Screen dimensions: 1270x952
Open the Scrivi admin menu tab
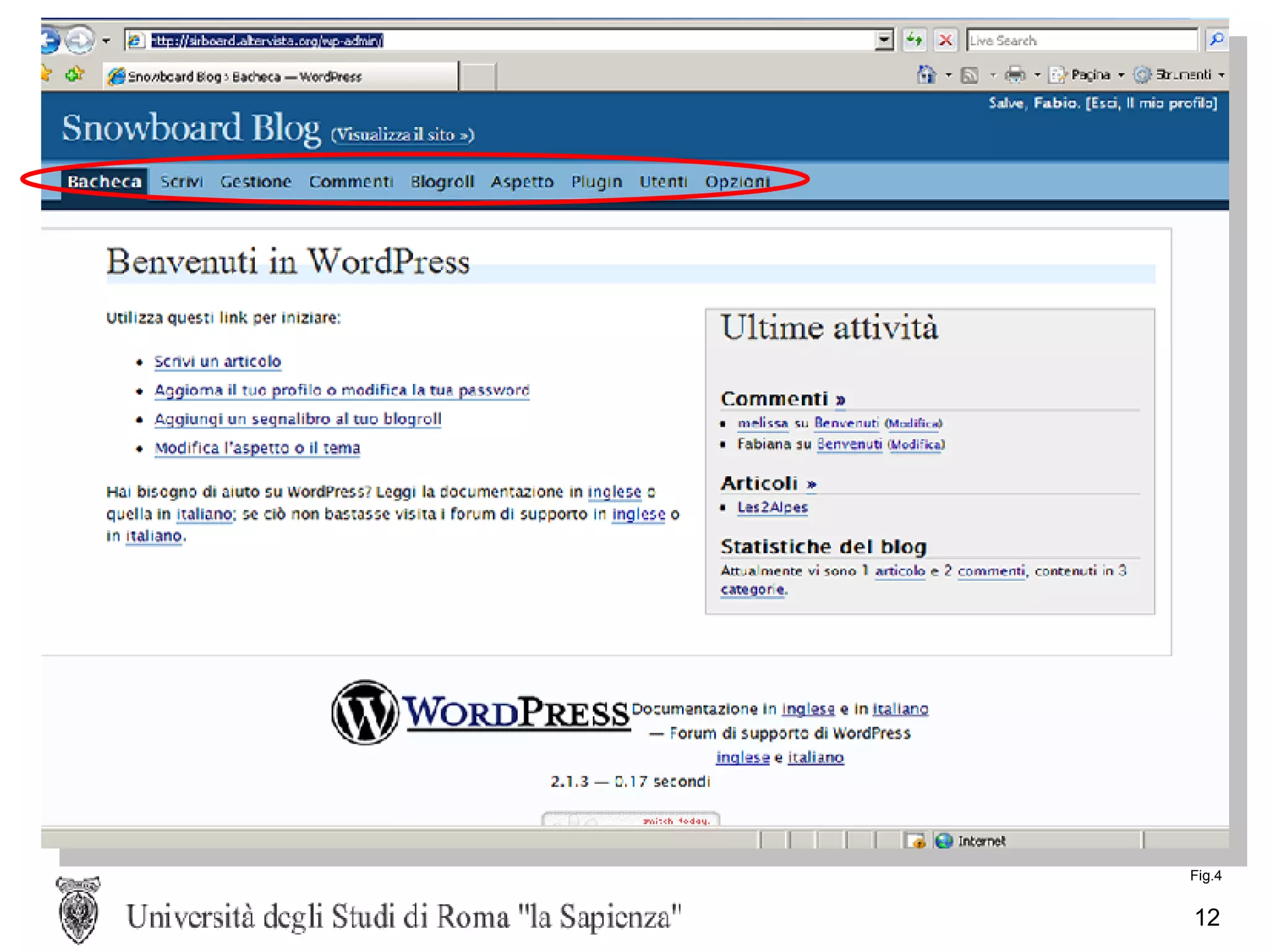(x=181, y=182)
